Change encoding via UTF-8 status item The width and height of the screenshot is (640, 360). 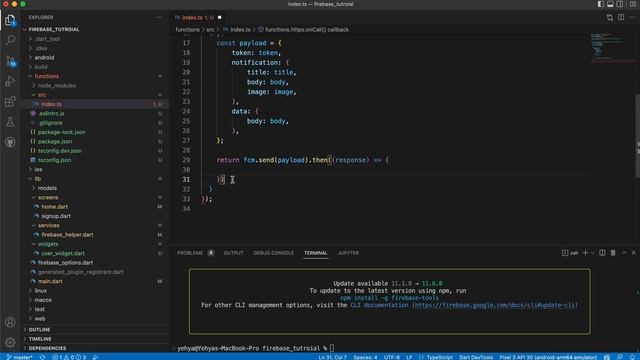click(392, 357)
